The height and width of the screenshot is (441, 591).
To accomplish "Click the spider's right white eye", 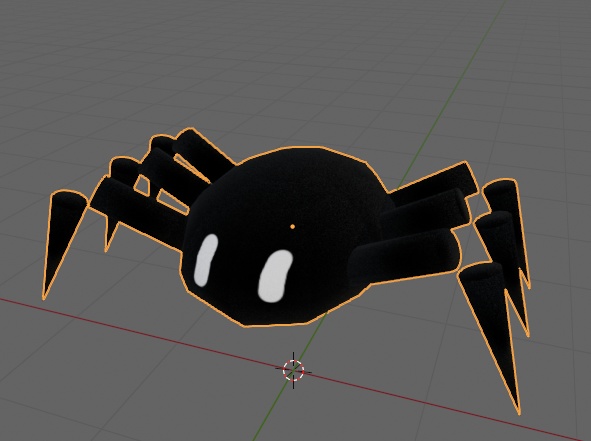I will point(275,276).
